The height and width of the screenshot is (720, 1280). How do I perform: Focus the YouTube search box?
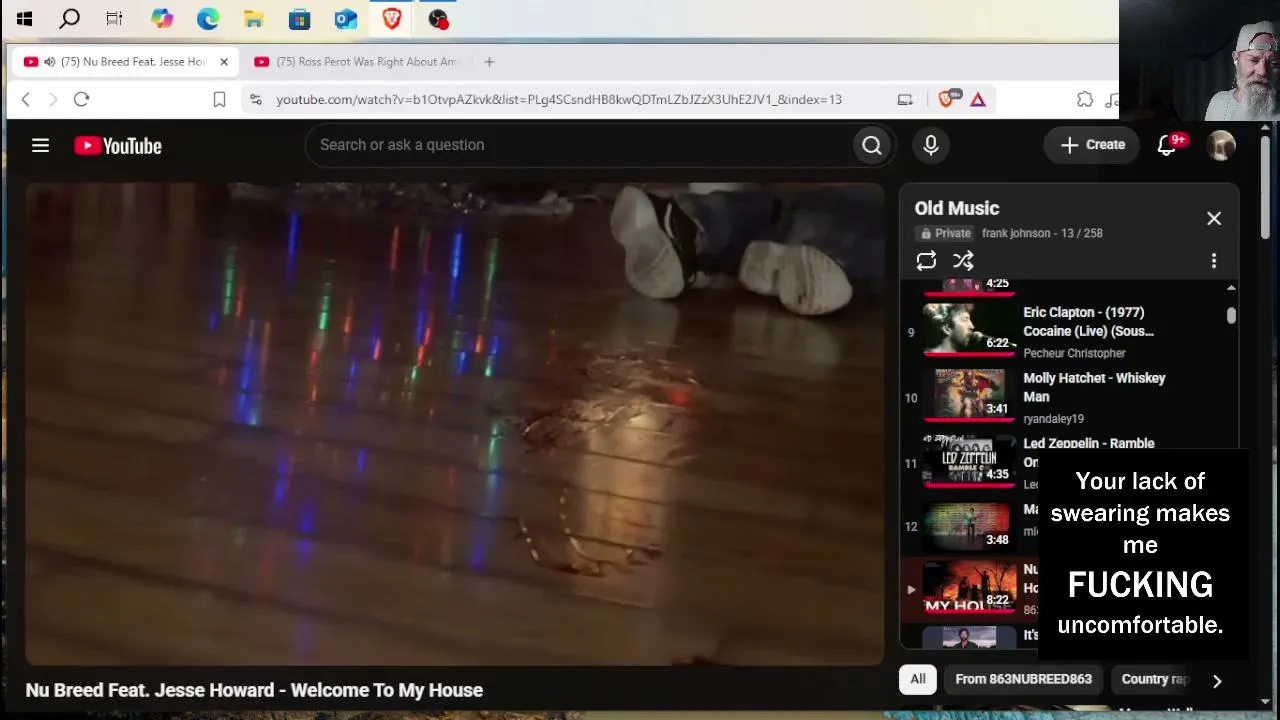[x=578, y=145]
